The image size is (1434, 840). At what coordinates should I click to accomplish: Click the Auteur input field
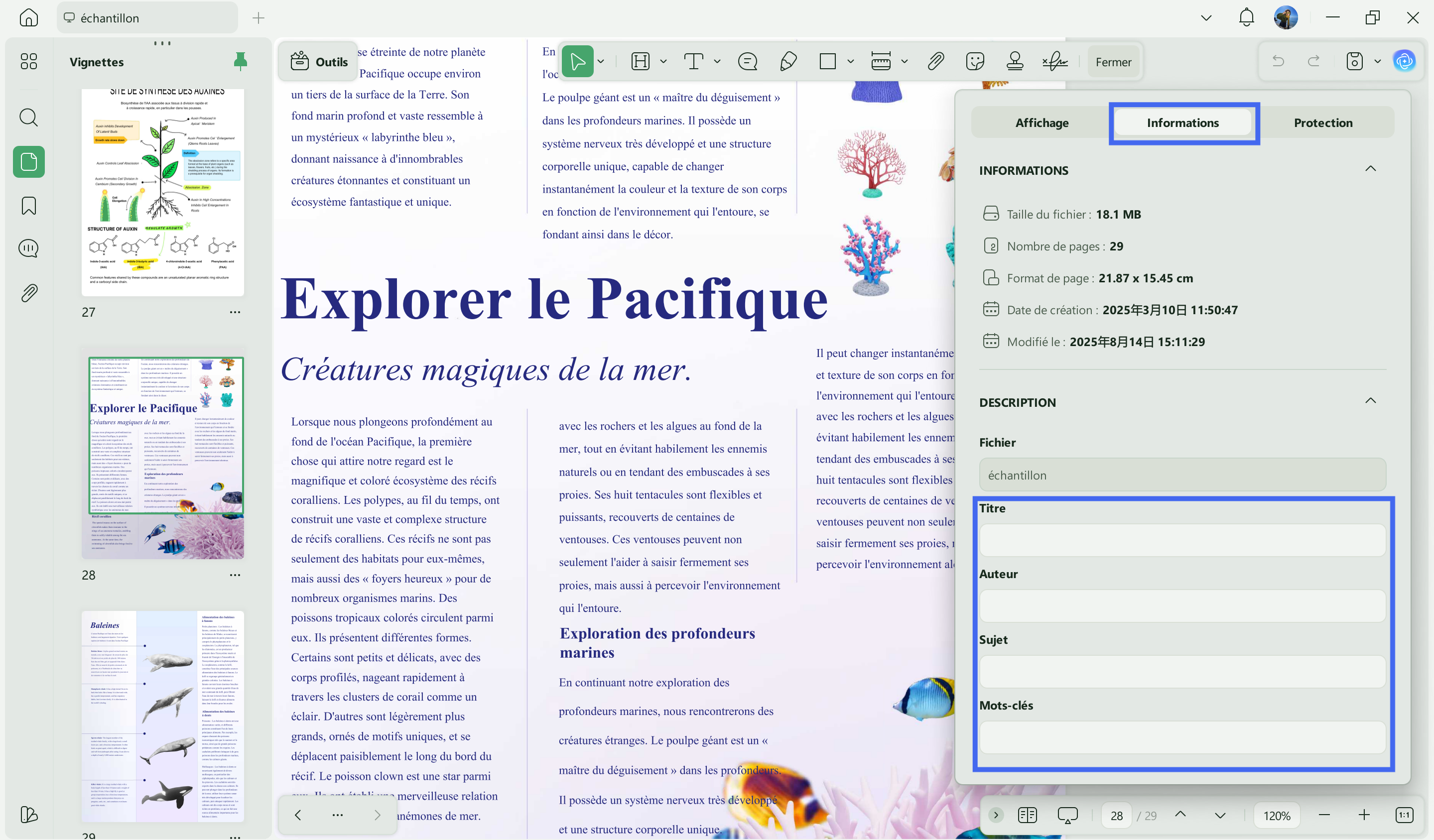(x=1182, y=605)
